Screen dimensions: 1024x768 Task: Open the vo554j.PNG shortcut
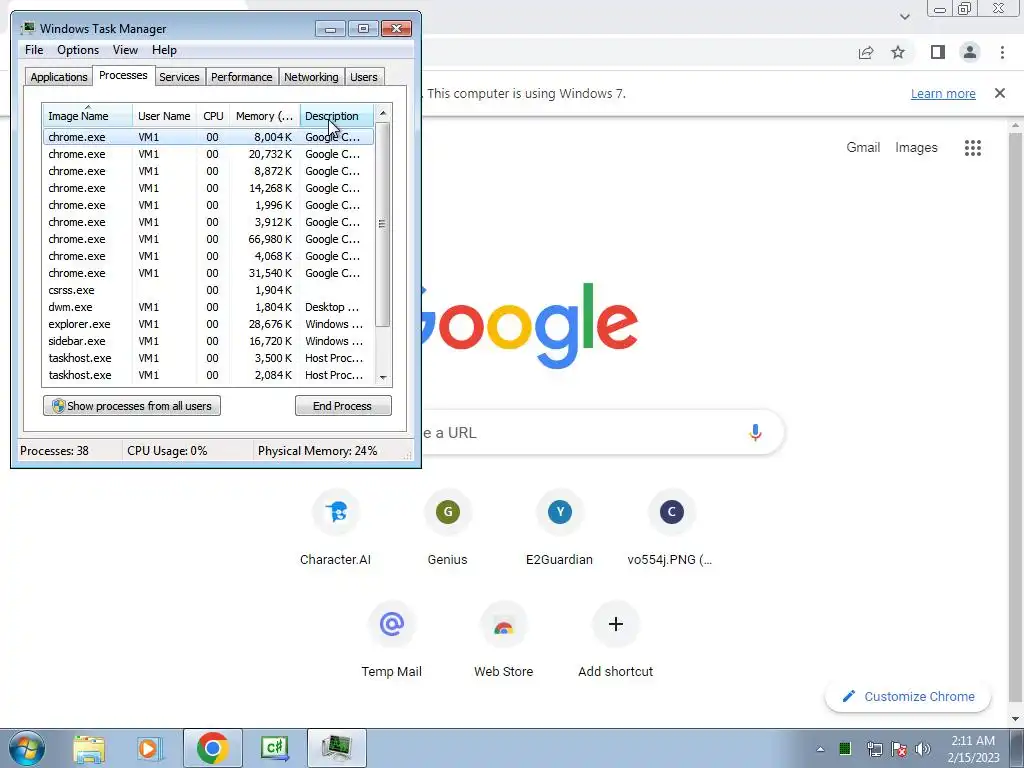pyautogui.click(x=671, y=529)
